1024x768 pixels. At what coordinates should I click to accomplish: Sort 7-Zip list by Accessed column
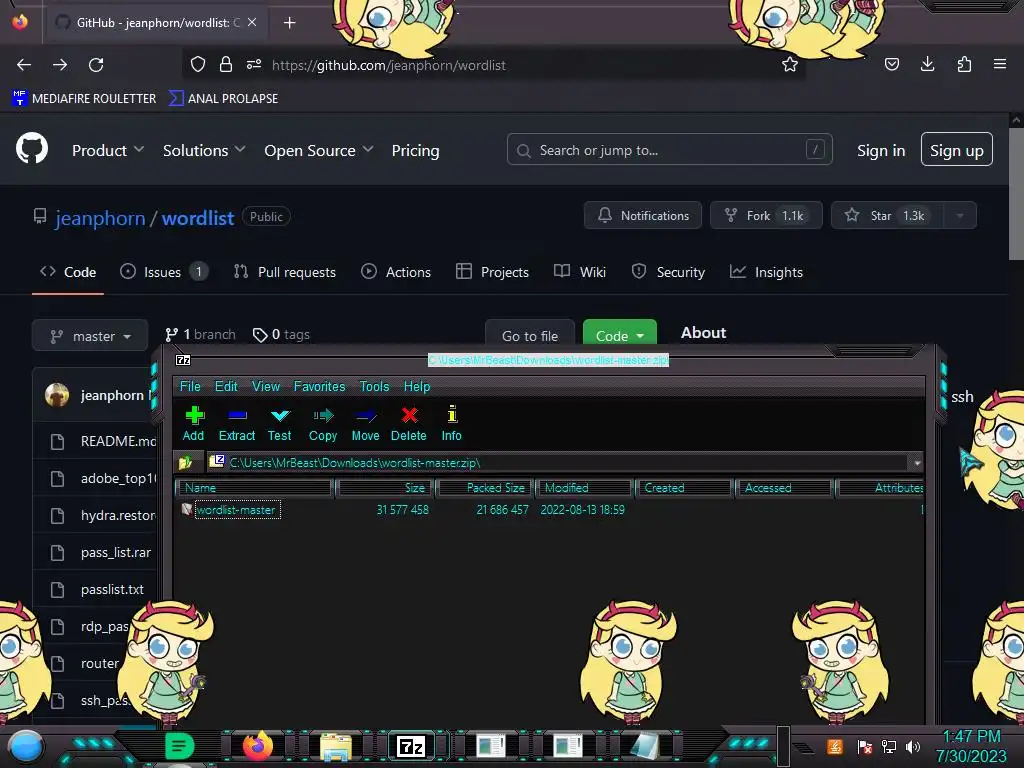[785, 488]
